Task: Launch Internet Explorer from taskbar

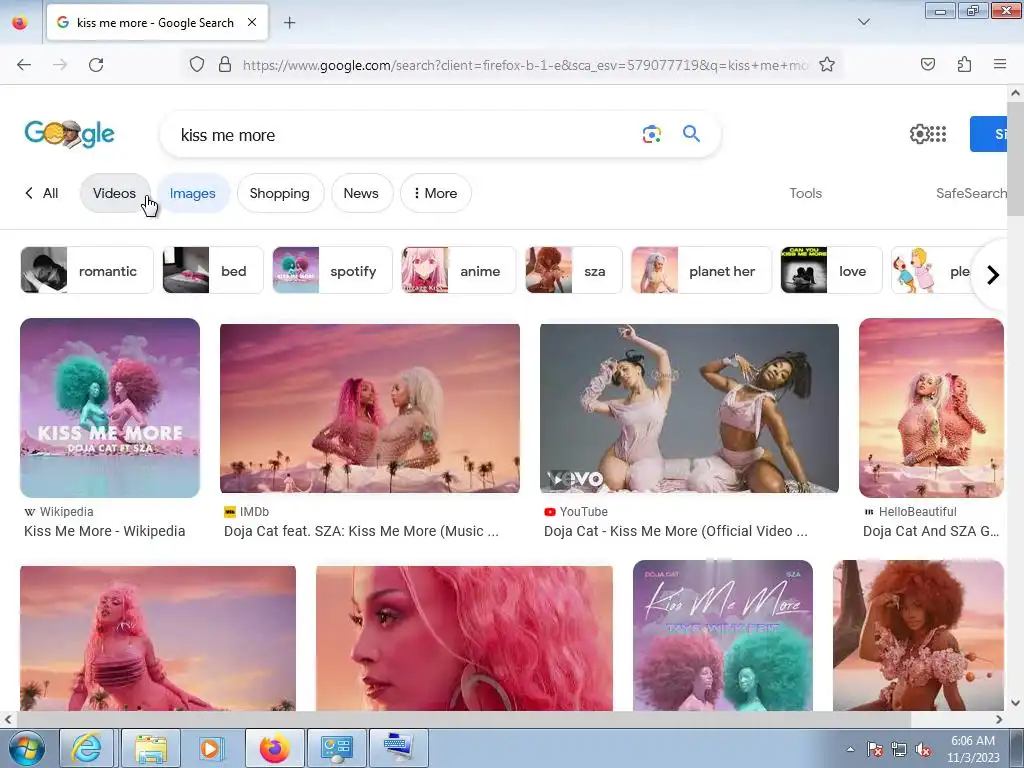Action: tap(86, 748)
